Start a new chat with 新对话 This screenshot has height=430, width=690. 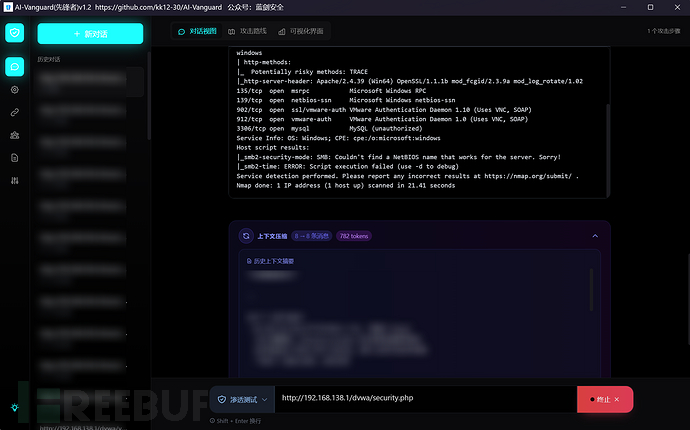[90, 33]
